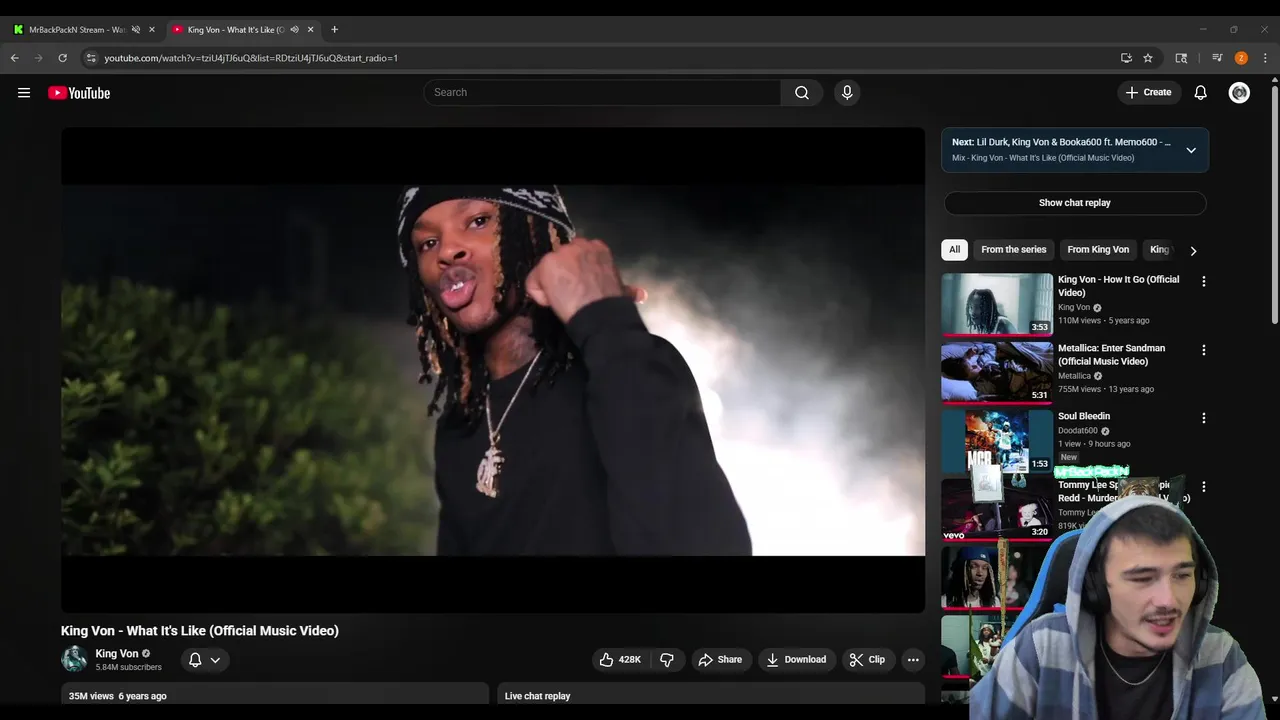
Task: Start voice search with microphone icon
Action: [x=847, y=92]
